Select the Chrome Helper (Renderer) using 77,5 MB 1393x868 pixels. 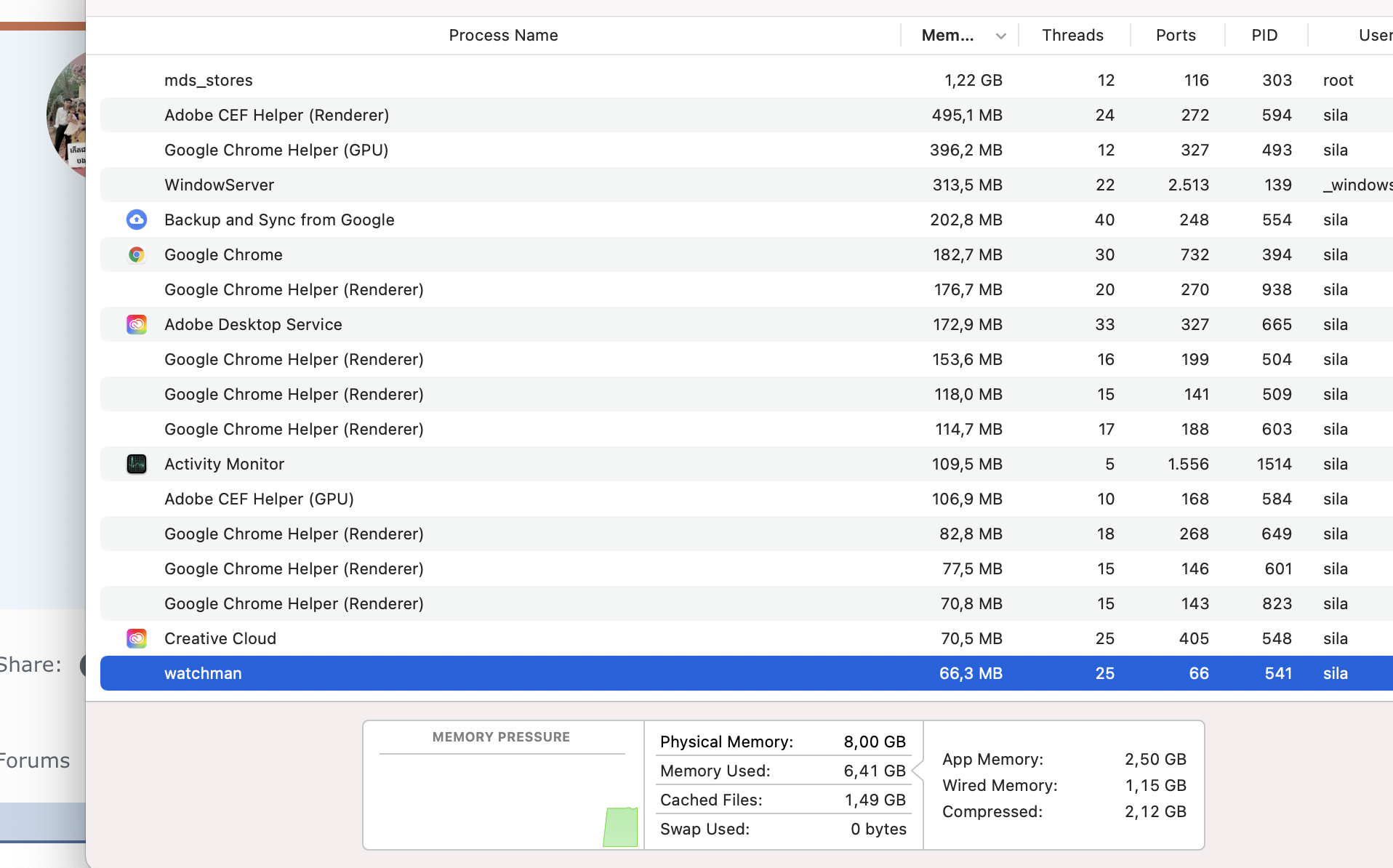point(747,568)
